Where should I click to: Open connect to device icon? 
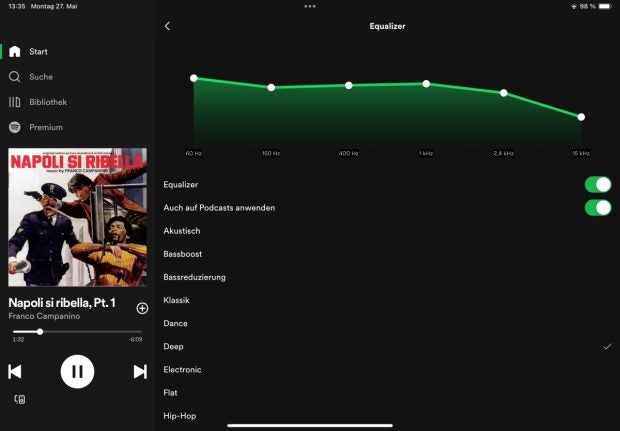(19, 399)
